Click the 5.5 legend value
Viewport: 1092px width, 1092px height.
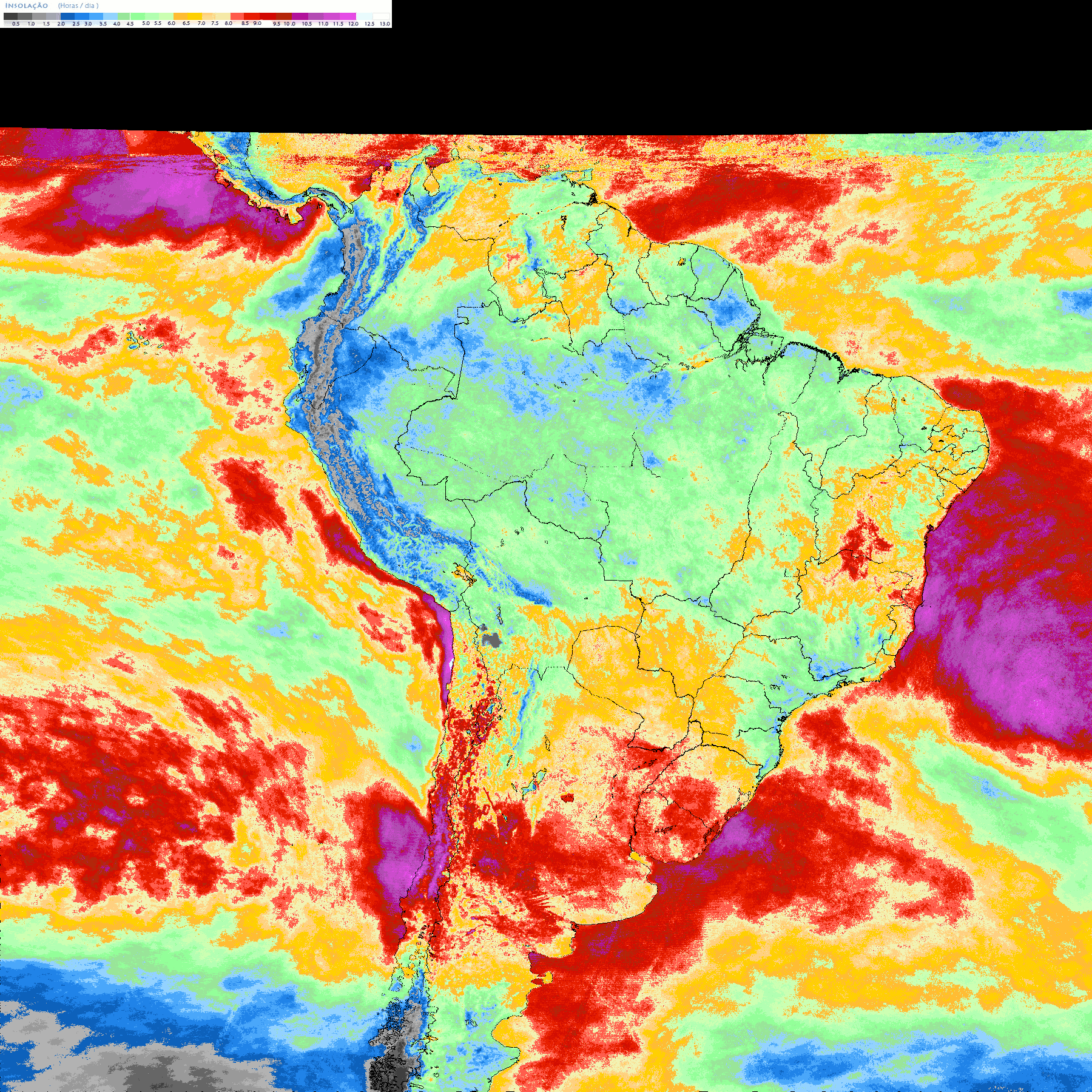coord(158,23)
